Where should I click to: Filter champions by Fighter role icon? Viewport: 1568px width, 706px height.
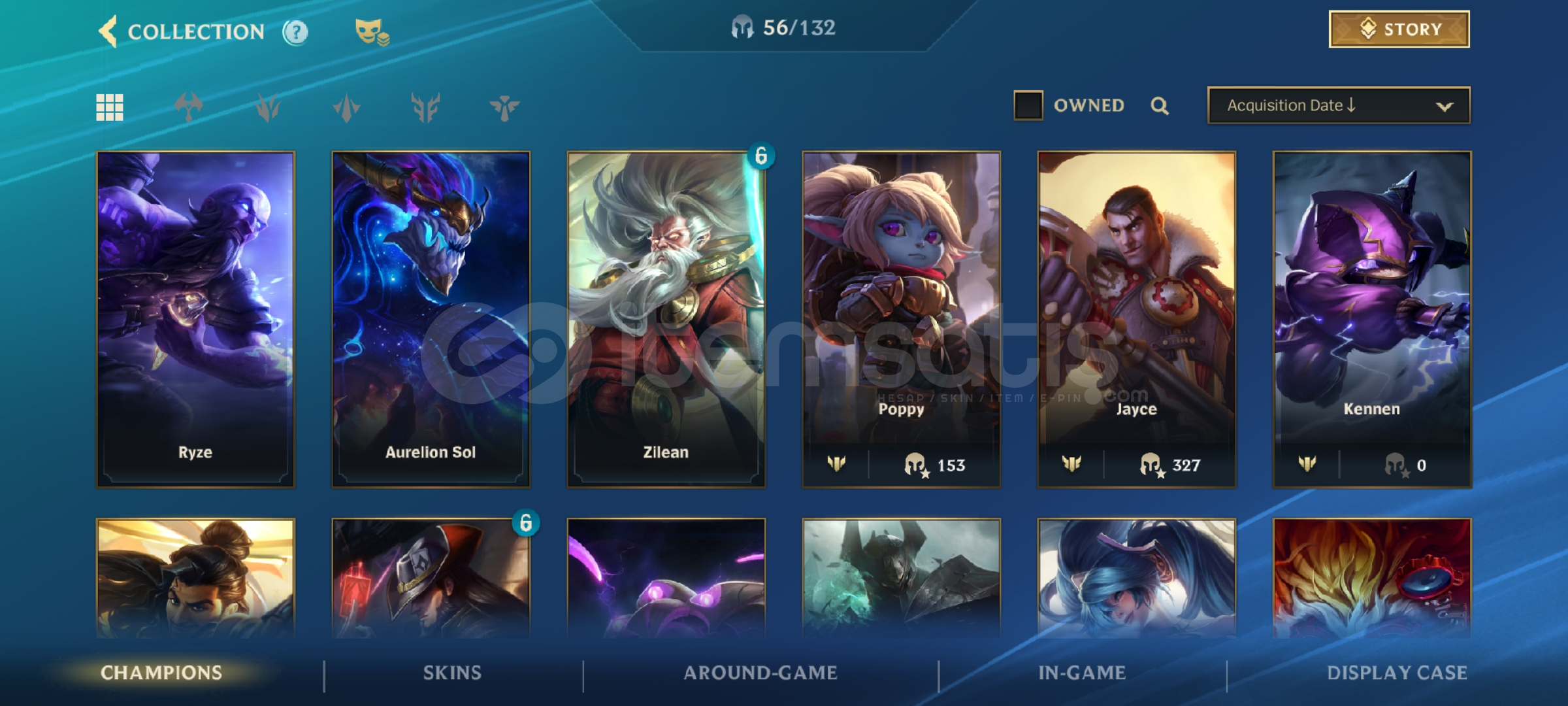pos(189,107)
